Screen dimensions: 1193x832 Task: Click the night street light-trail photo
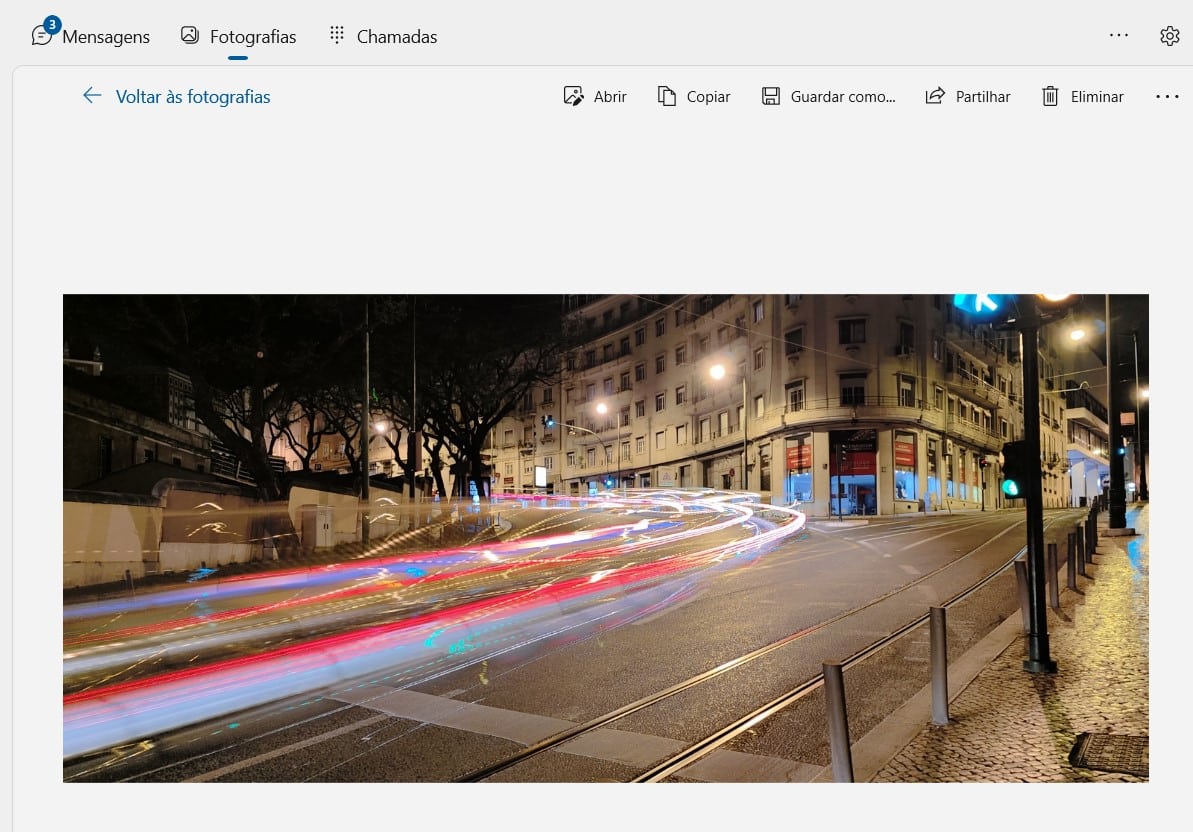point(605,538)
